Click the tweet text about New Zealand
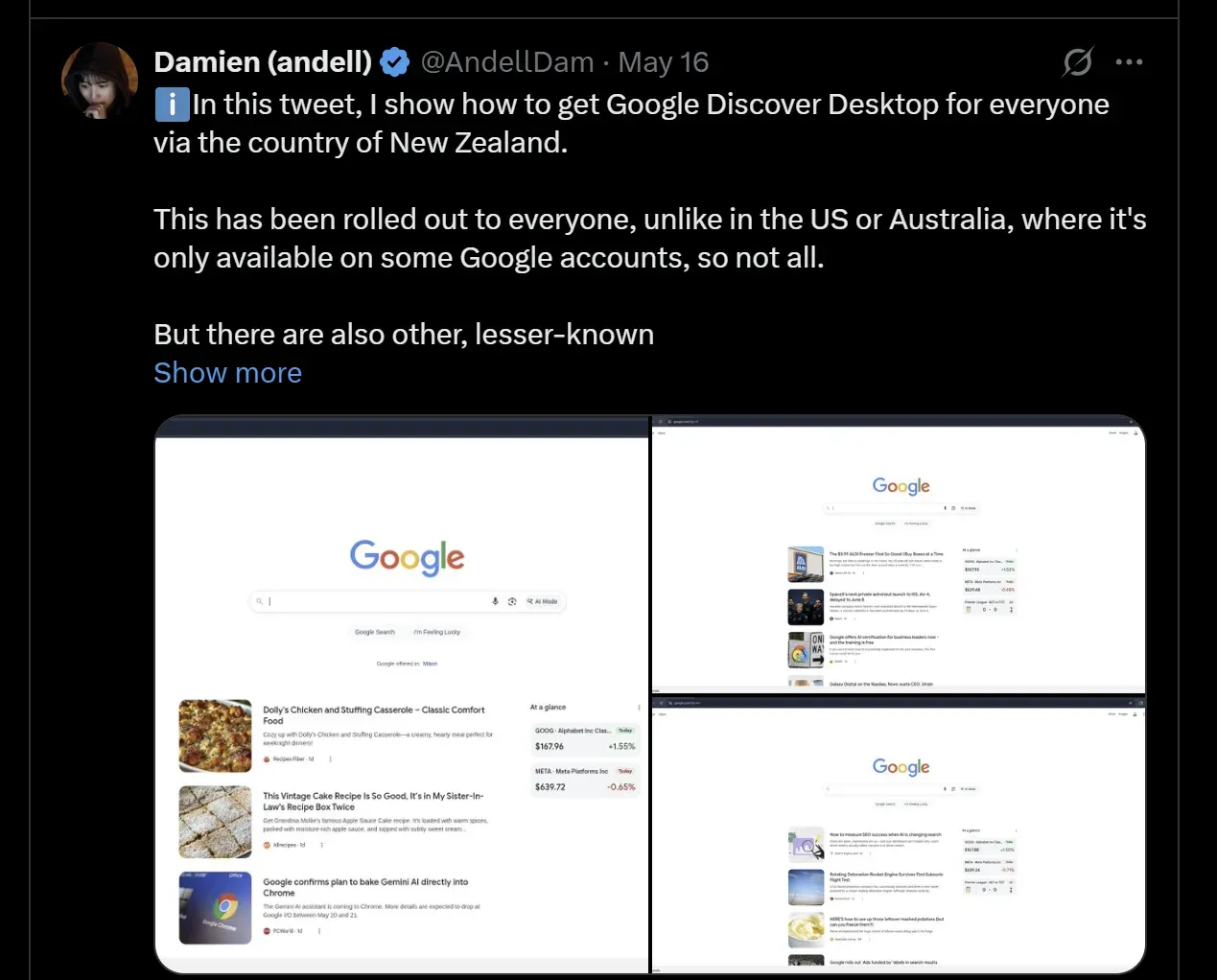This screenshot has width=1217, height=980. [631, 124]
